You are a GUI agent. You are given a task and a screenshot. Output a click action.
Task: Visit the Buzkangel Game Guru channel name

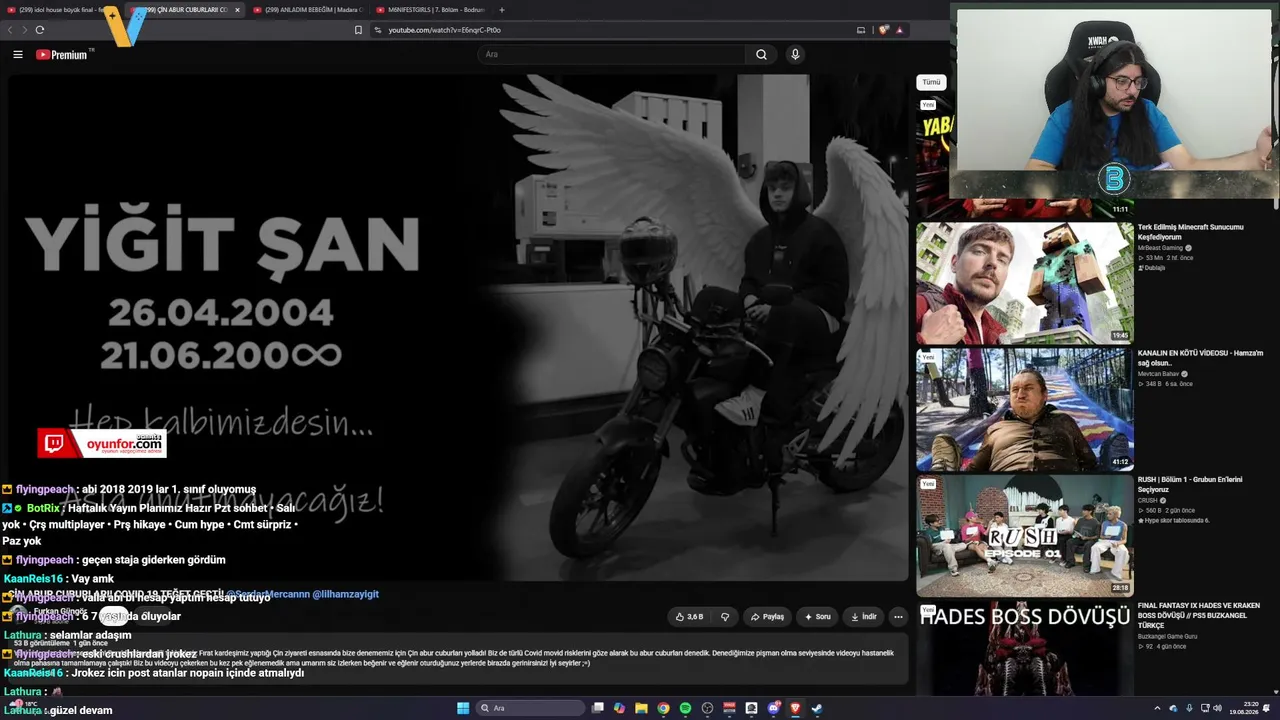click(x=1168, y=637)
